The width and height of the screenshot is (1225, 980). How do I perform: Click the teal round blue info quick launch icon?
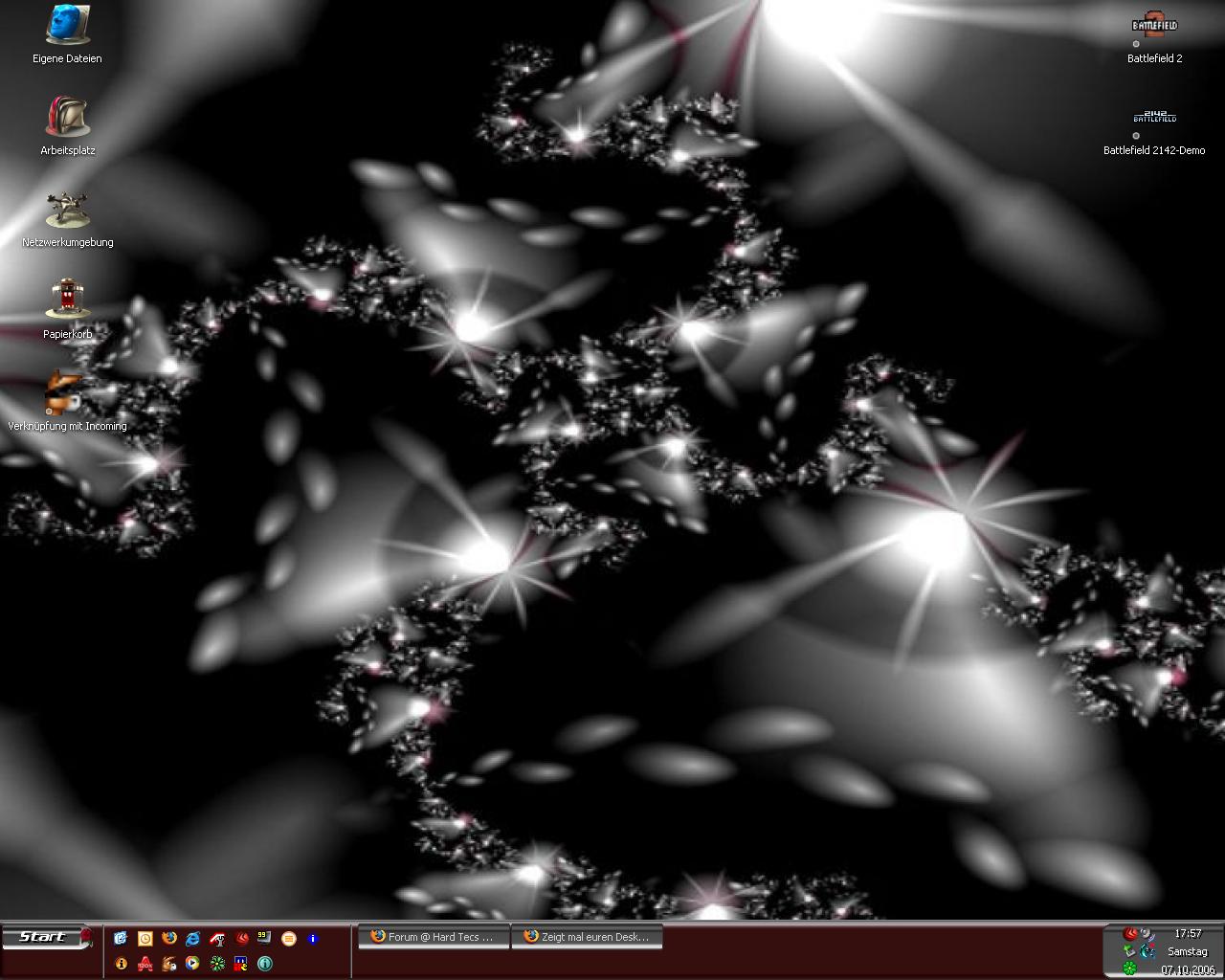[265, 963]
